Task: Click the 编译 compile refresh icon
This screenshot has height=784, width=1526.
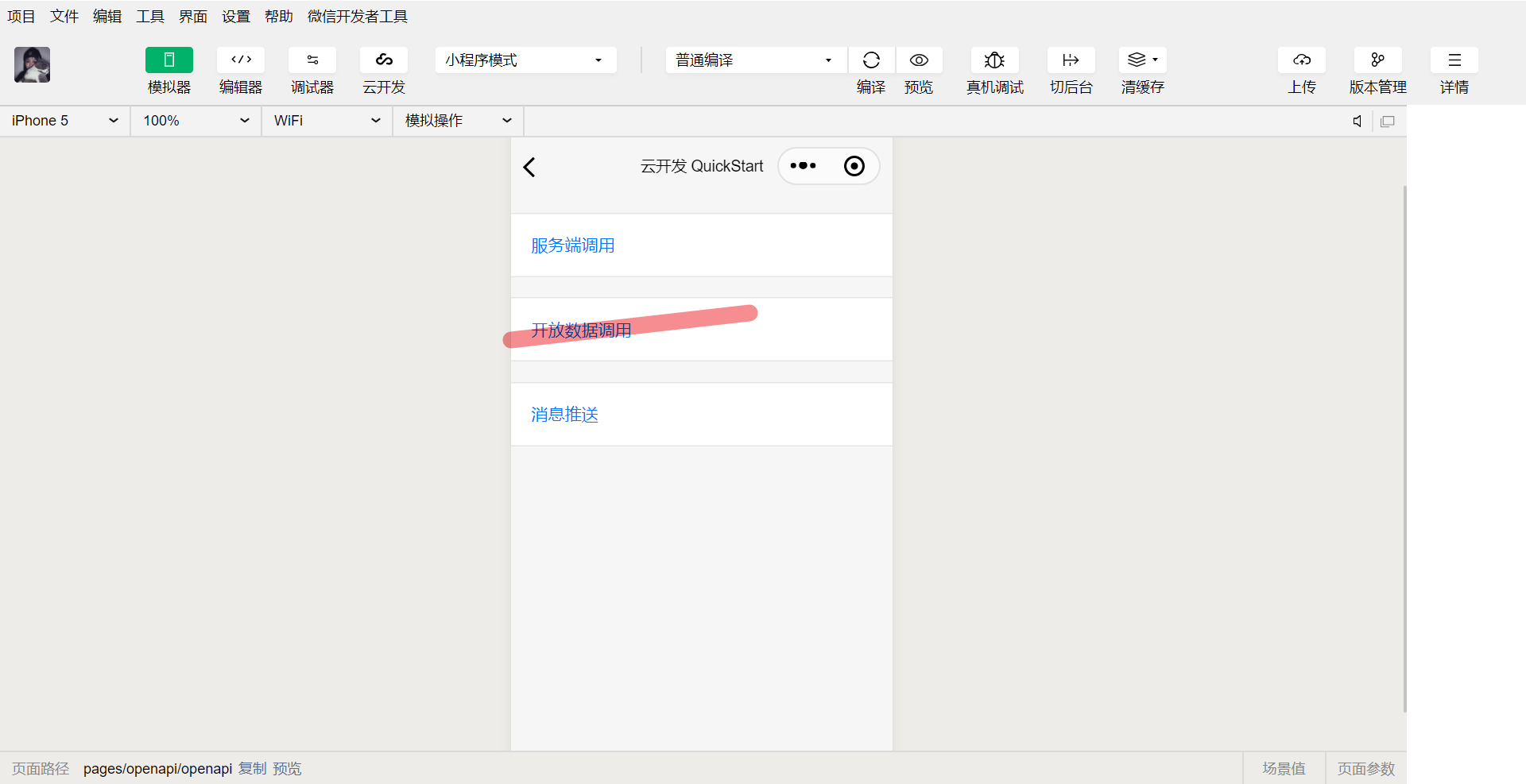Action: click(871, 60)
